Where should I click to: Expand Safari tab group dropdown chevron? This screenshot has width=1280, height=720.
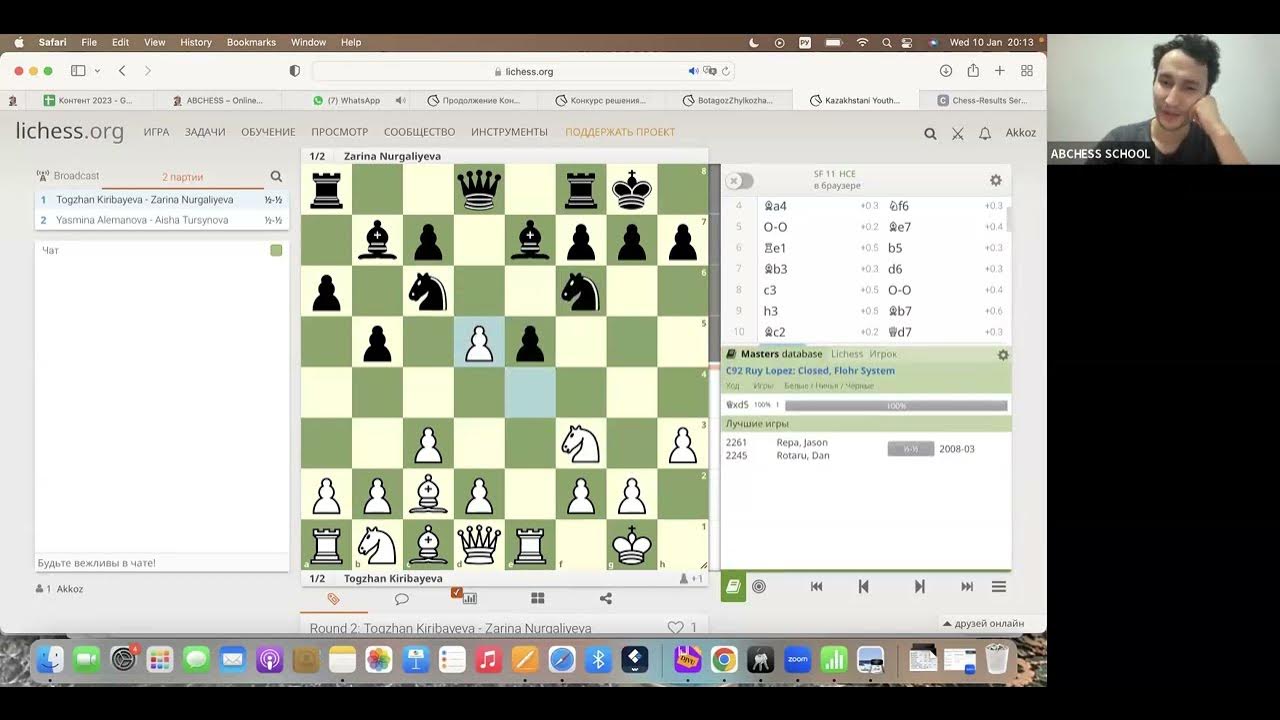(97, 71)
